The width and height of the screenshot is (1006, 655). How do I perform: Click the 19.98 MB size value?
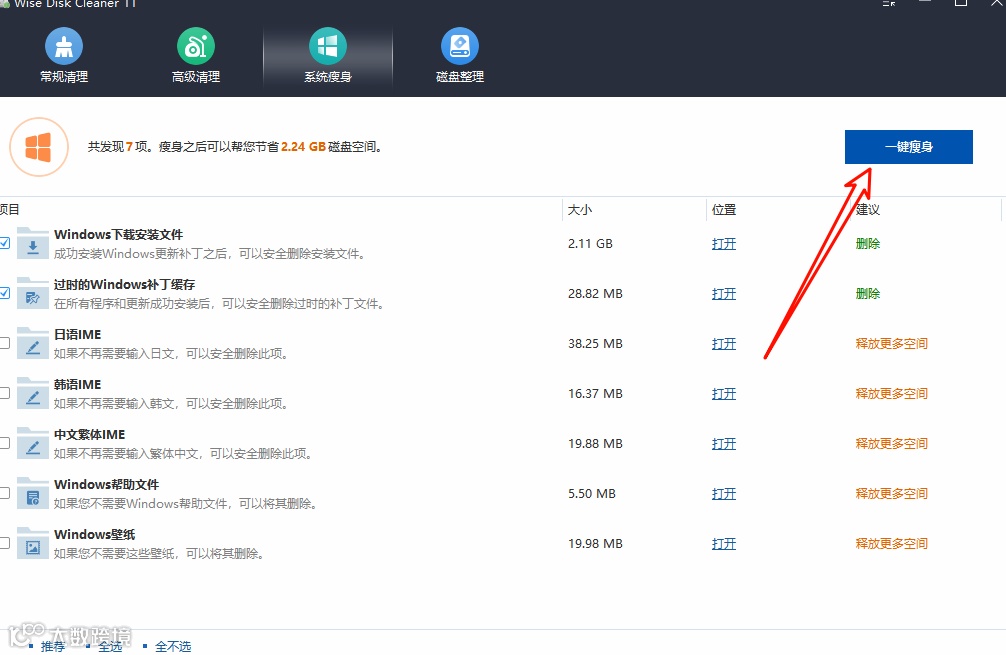click(x=595, y=544)
